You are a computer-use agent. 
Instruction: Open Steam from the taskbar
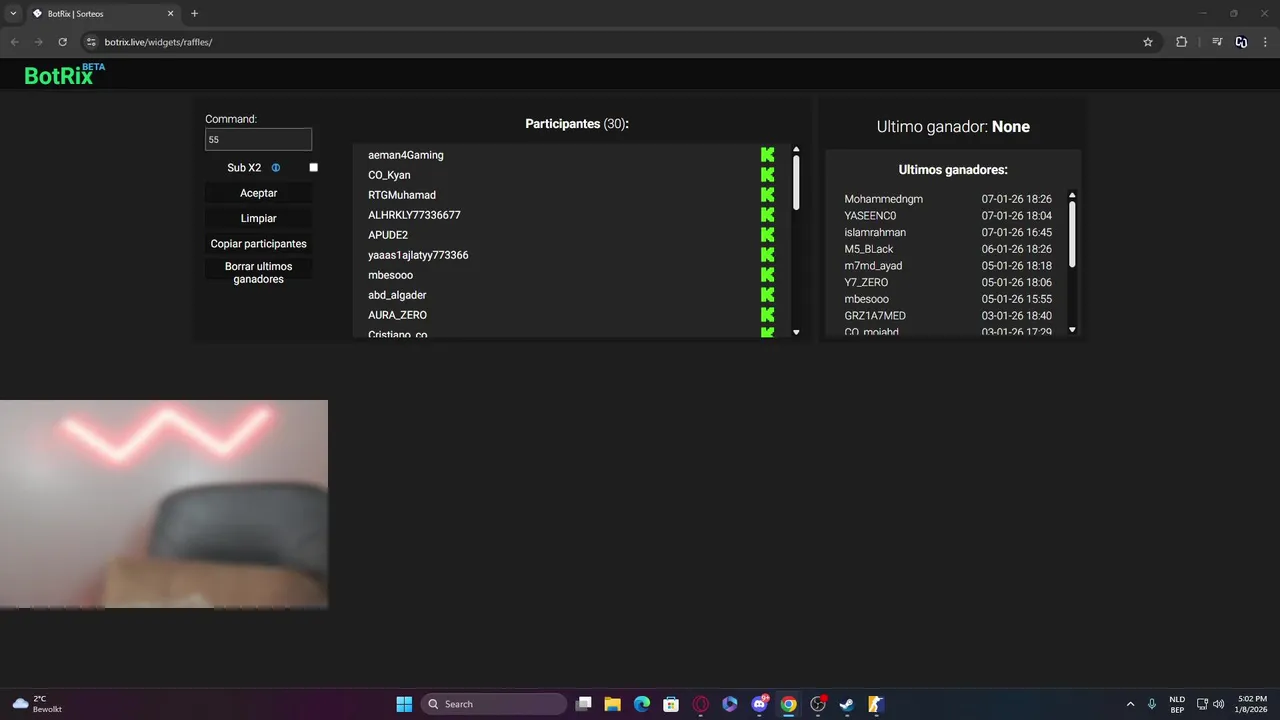pos(847,704)
